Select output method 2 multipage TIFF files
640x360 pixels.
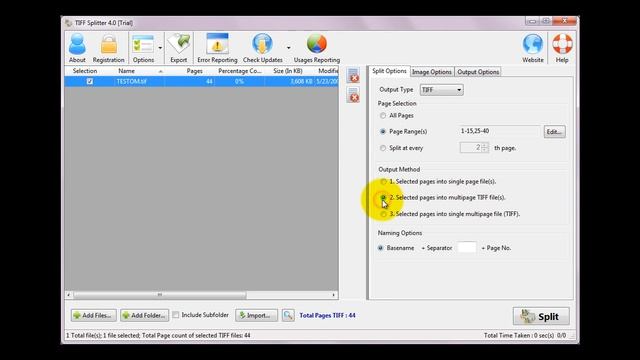click(x=383, y=198)
